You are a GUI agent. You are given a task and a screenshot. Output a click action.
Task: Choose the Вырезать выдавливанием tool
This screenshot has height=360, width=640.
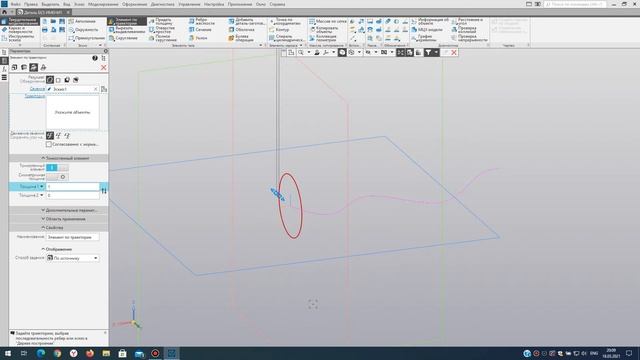127,30
